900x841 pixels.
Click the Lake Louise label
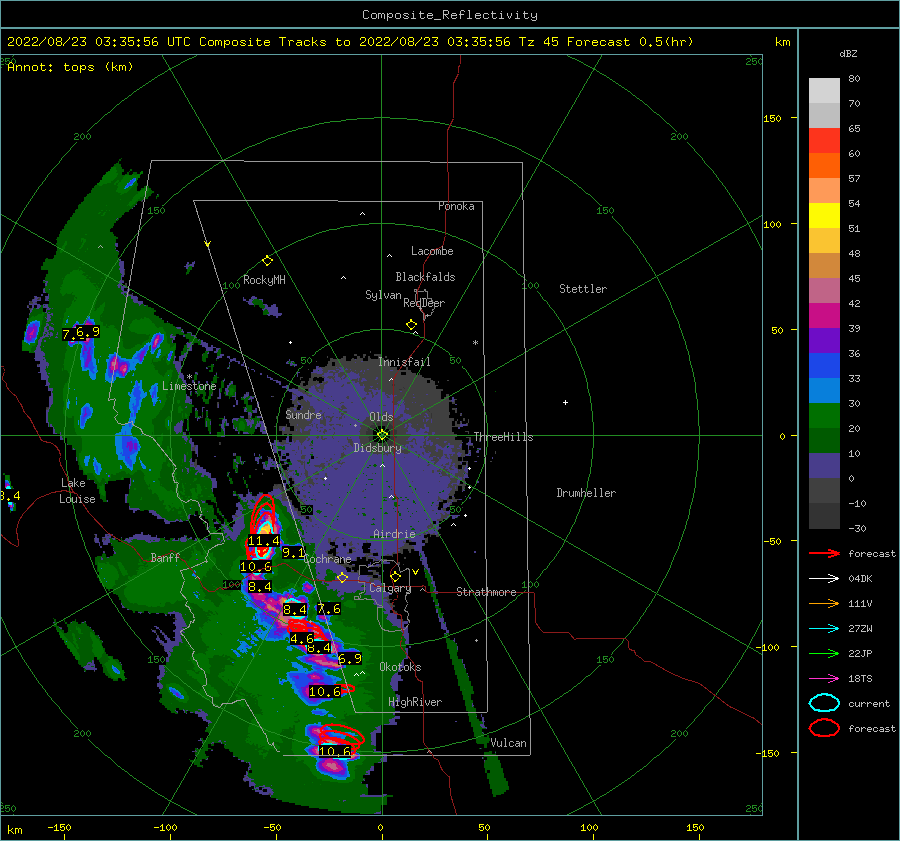pos(77,491)
